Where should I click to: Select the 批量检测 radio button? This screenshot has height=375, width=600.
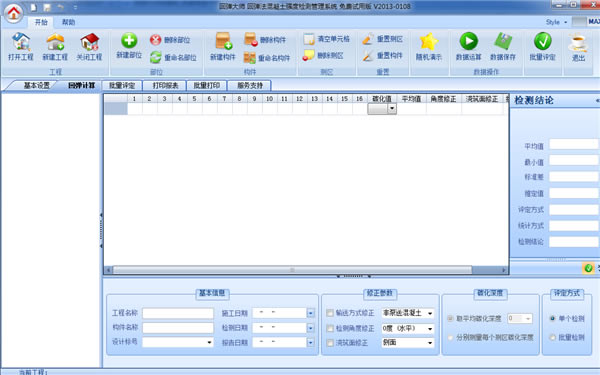click(553, 337)
